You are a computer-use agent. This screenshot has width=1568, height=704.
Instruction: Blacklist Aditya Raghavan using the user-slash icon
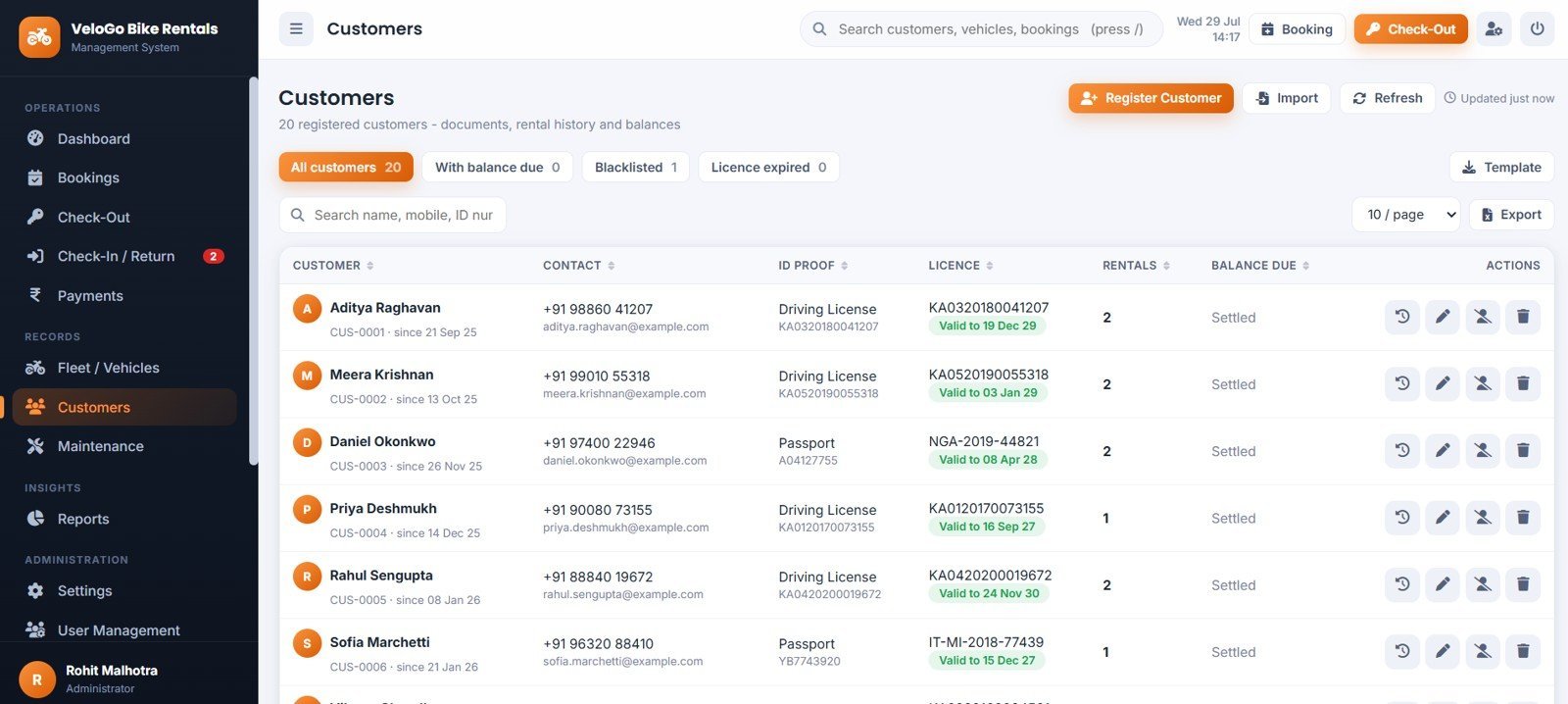point(1483,317)
